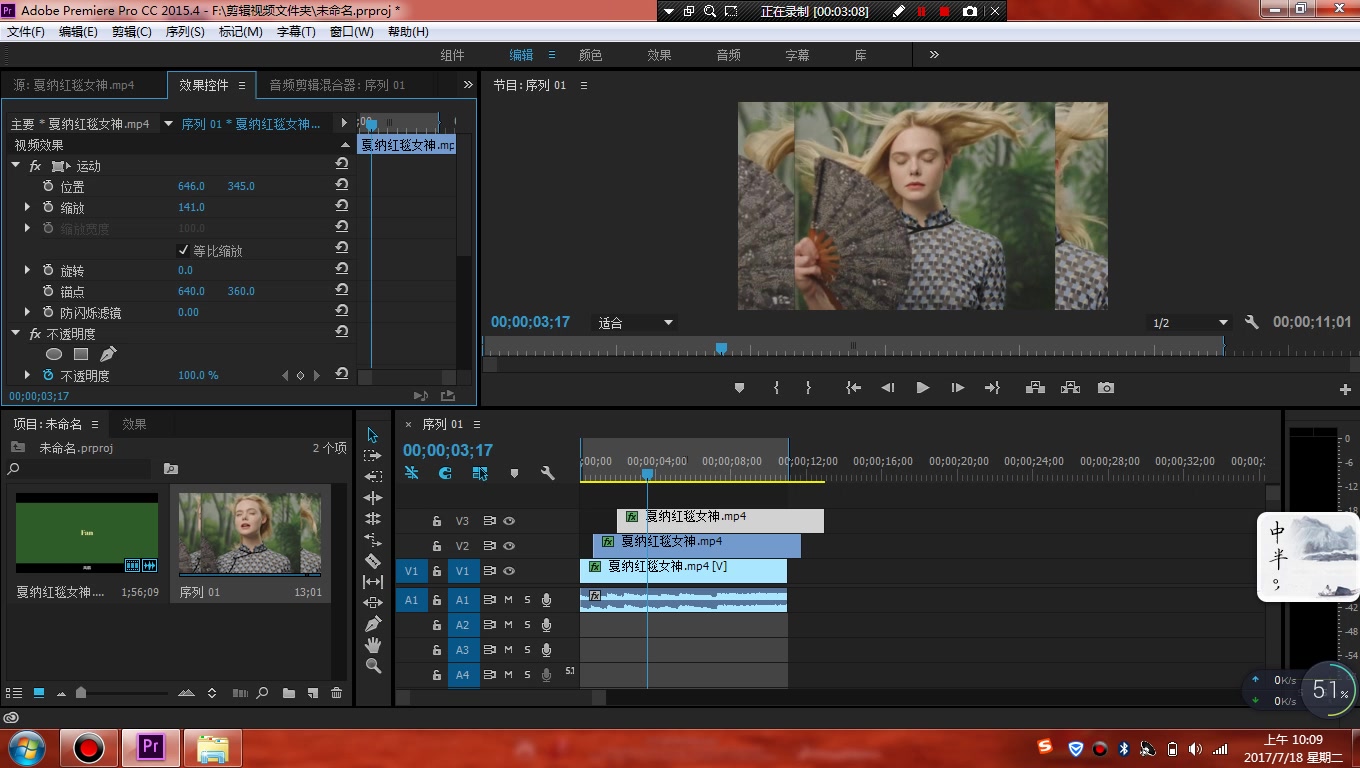Image resolution: width=1360 pixels, height=768 pixels.
Task: Toggle opacity animation stopwatch
Action: pos(48,375)
